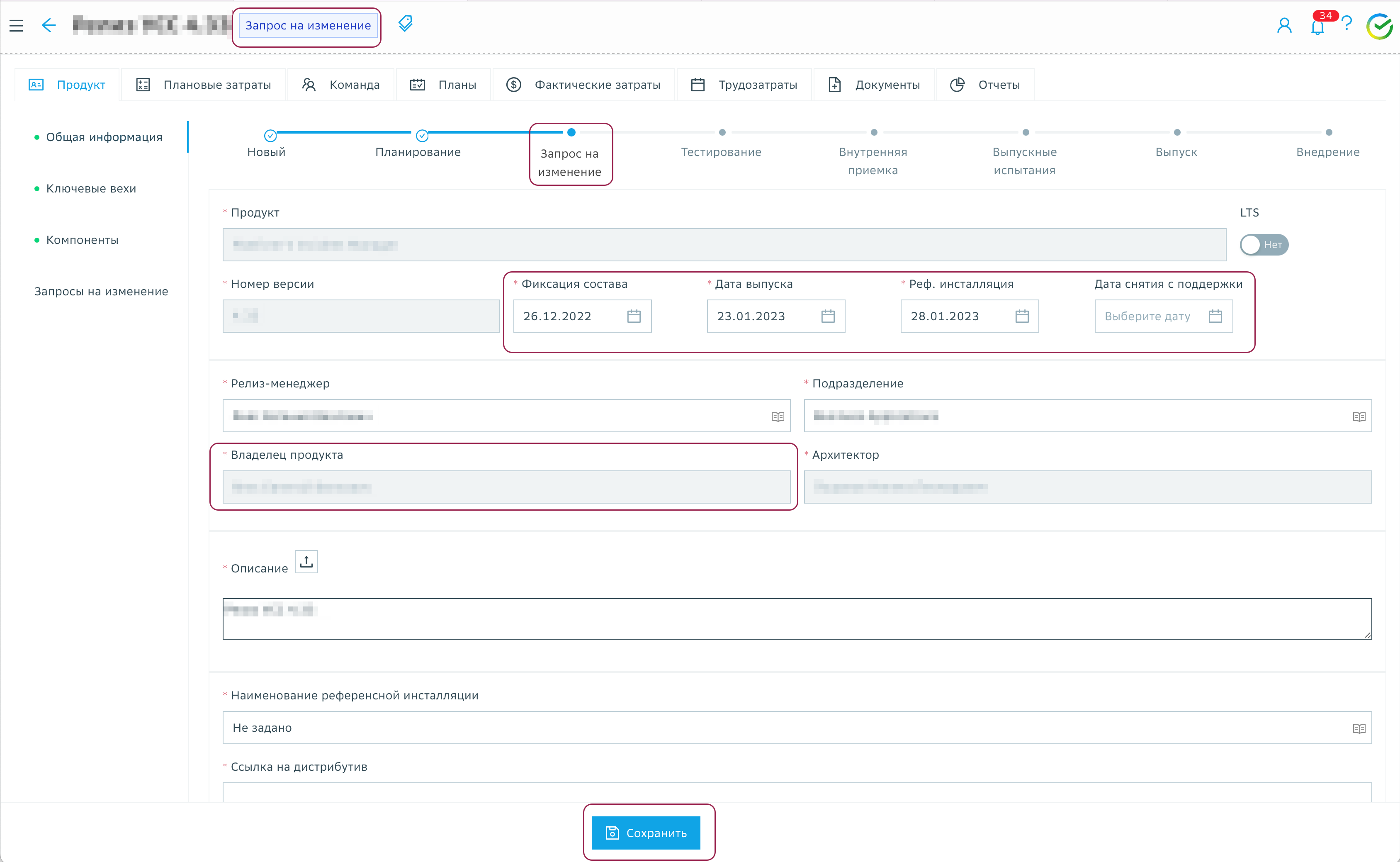
Task: Click the back arrow icon
Action: pos(49,25)
